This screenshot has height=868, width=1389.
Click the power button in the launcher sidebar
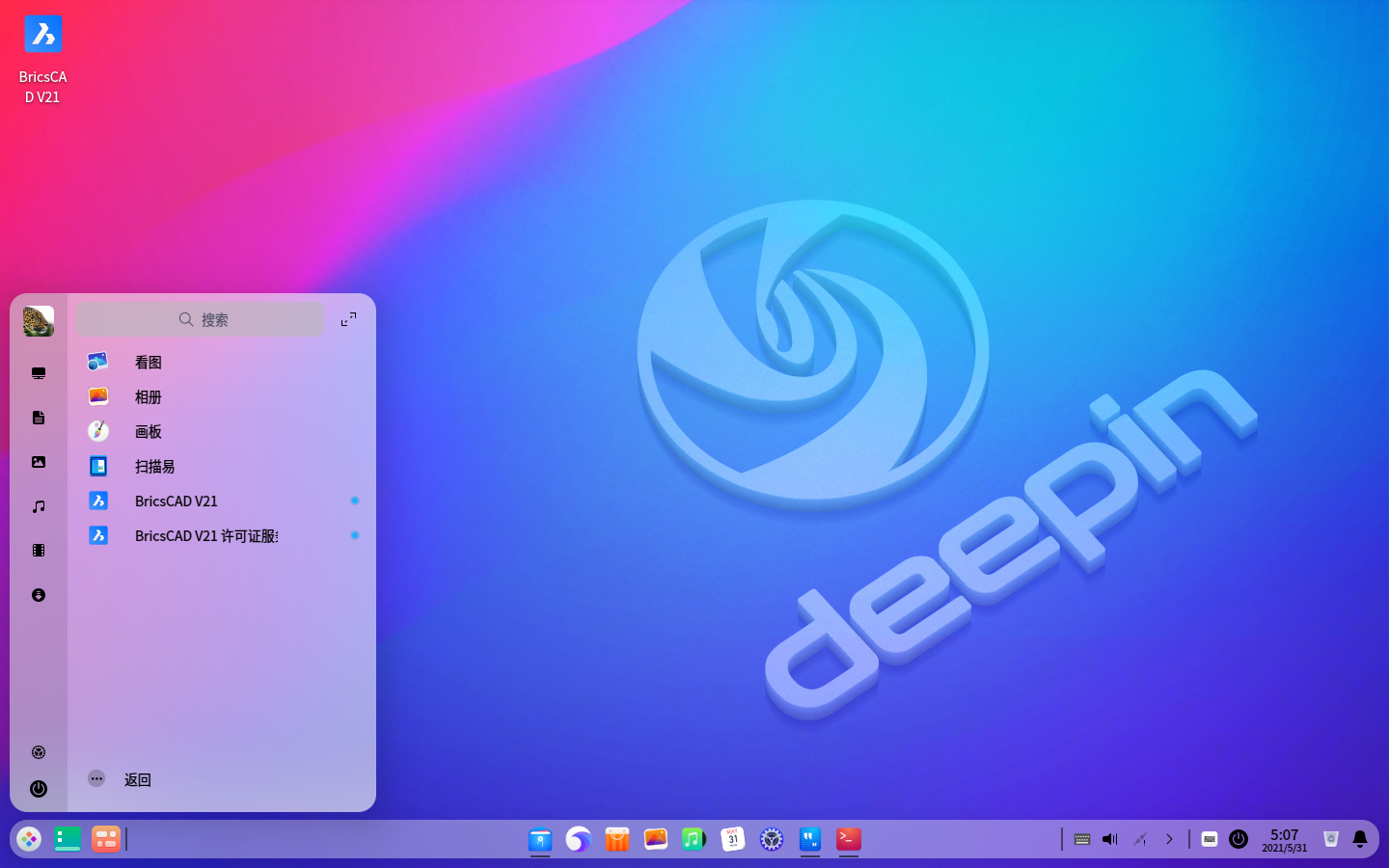(39, 789)
